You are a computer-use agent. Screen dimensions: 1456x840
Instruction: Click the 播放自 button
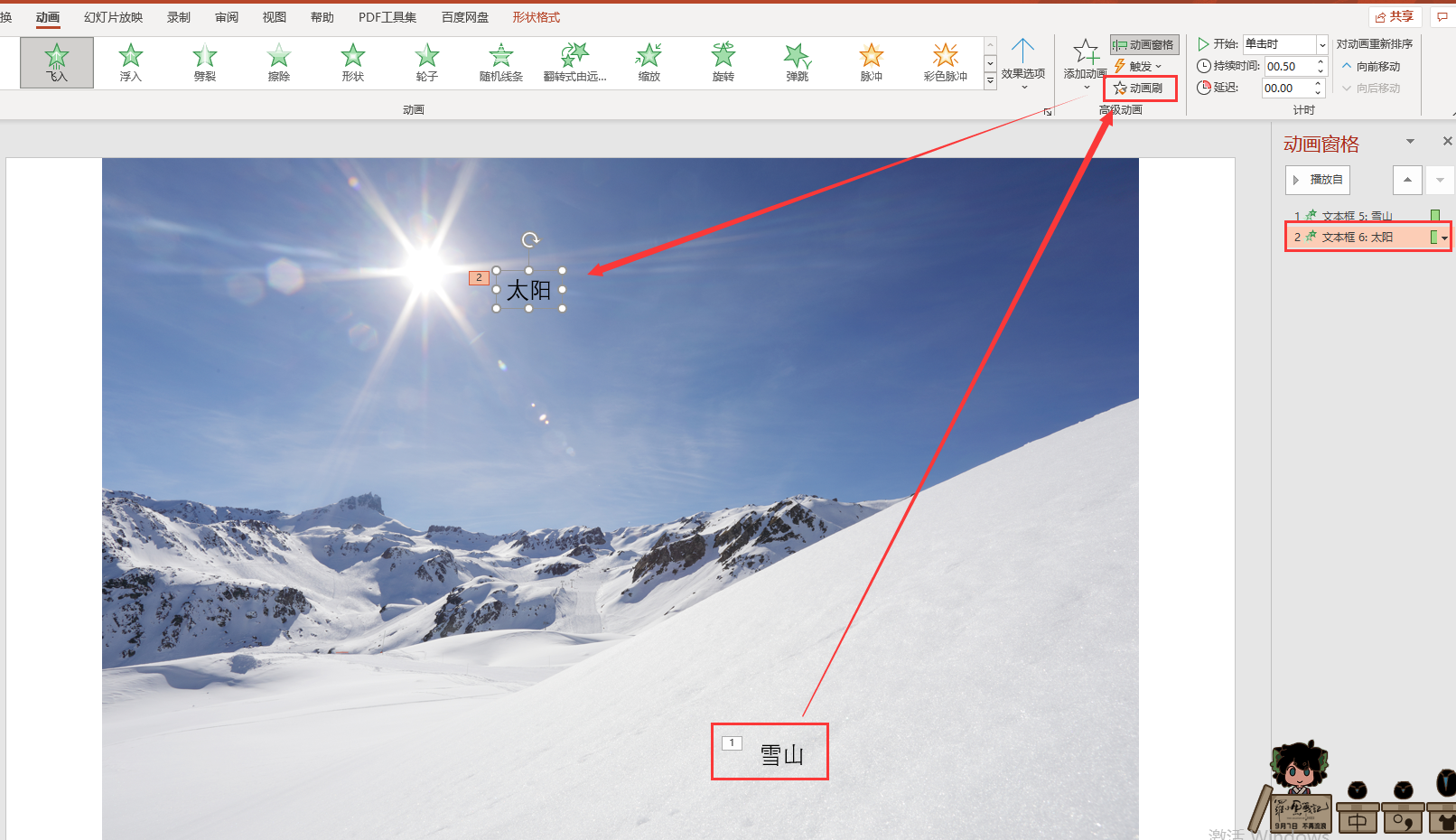[1318, 180]
